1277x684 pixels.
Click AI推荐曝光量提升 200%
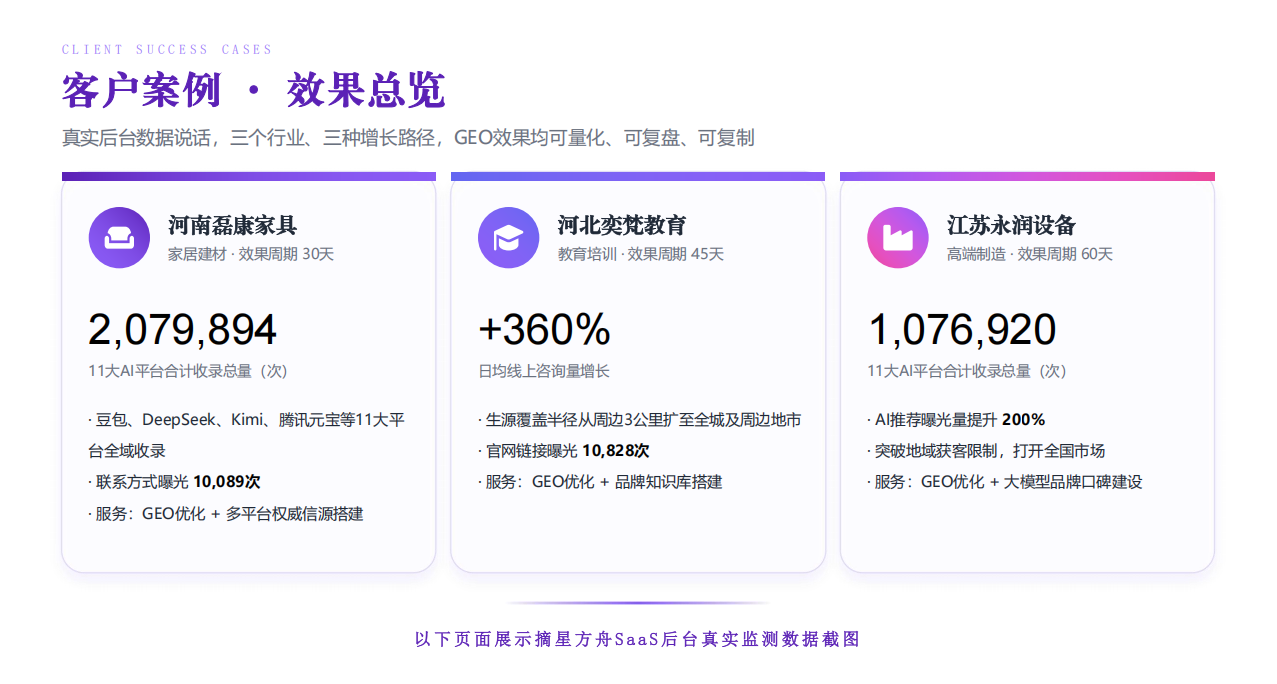pos(956,420)
